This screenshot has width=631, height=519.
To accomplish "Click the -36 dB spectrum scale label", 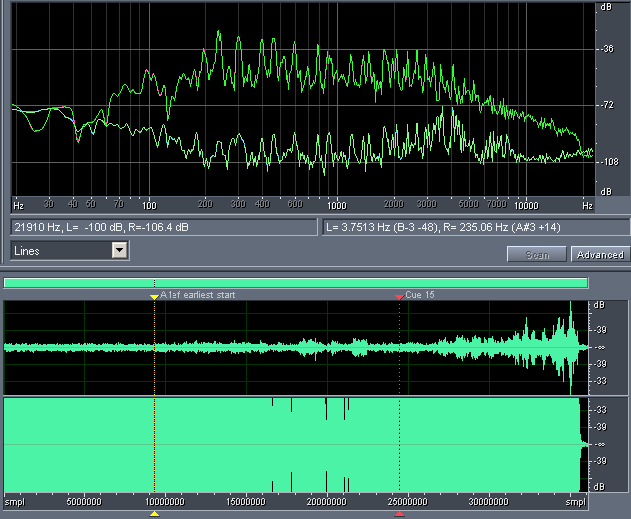I will [608, 49].
